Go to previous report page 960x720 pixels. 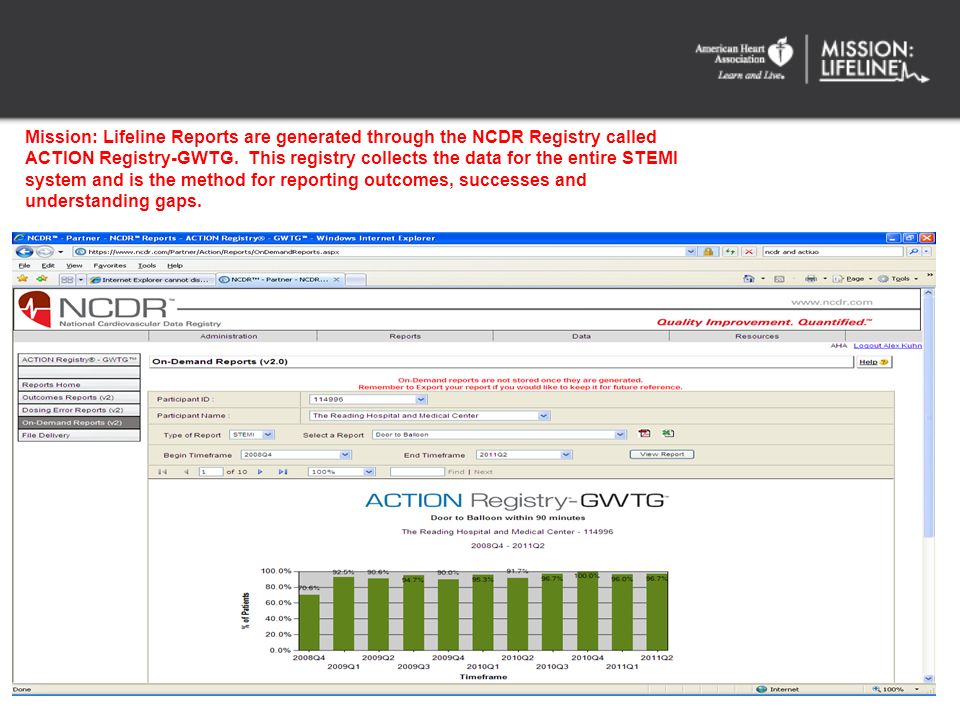tap(186, 472)
